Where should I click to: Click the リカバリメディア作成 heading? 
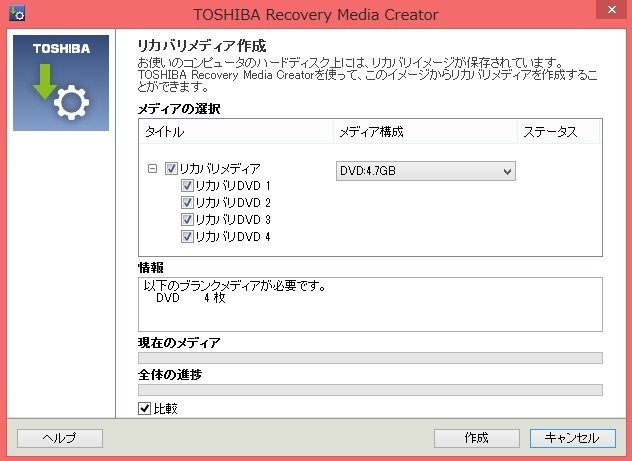(202, 46)
